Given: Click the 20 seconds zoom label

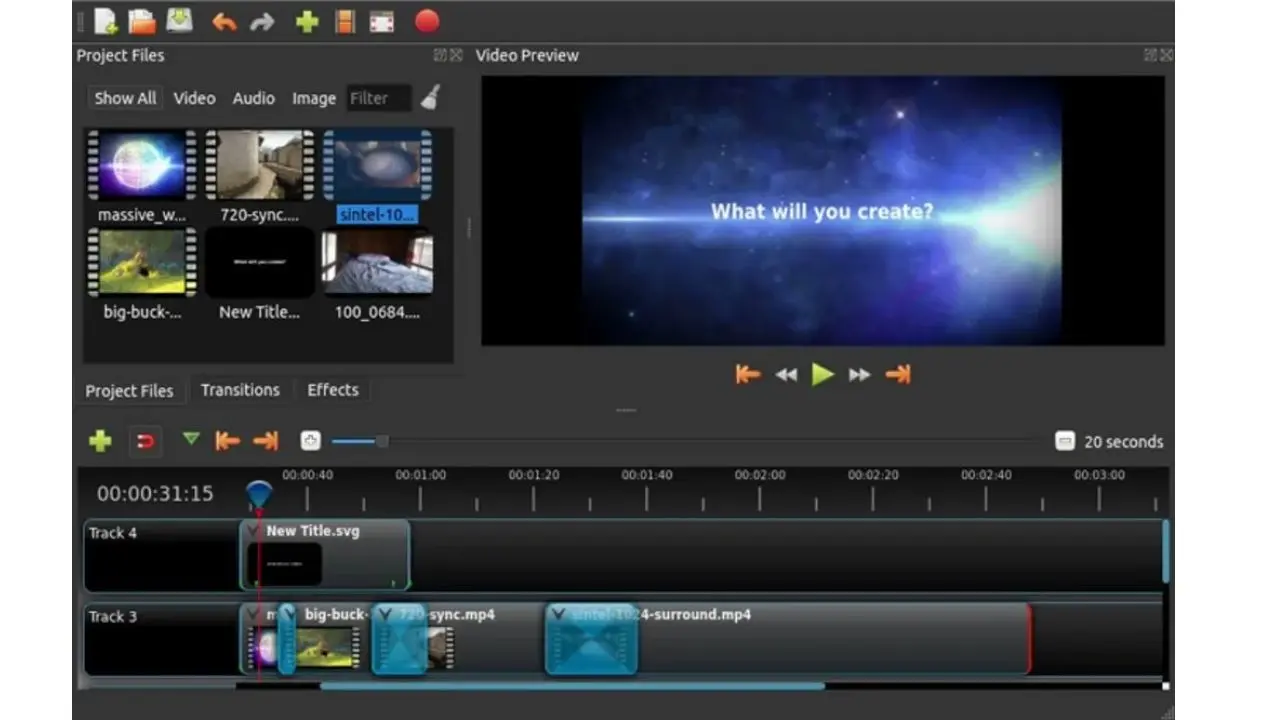Looking at the screenshot, I should (1123, 441).
